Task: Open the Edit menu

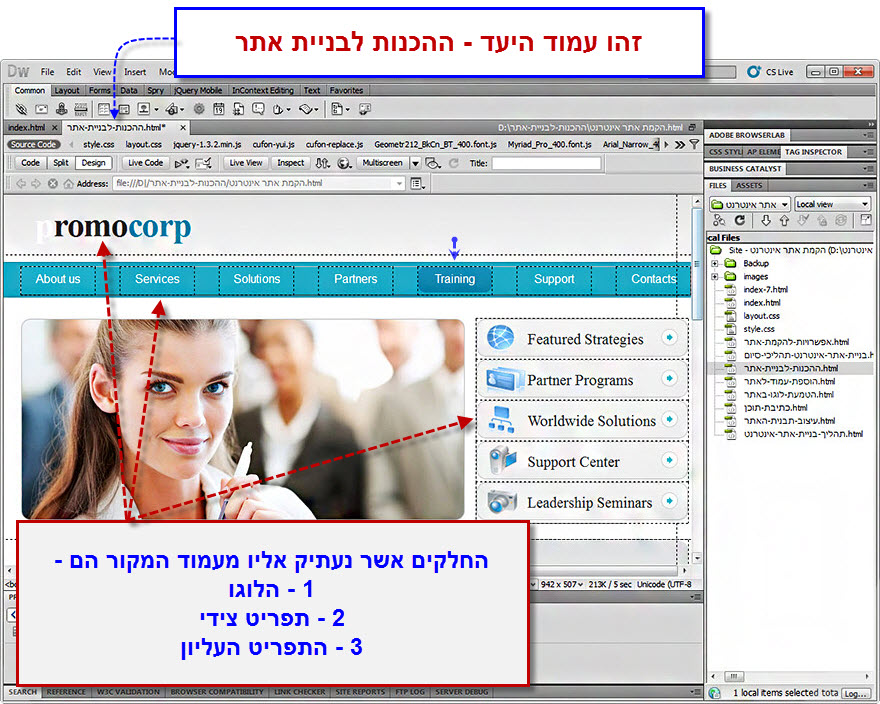Action: (74, 72)
